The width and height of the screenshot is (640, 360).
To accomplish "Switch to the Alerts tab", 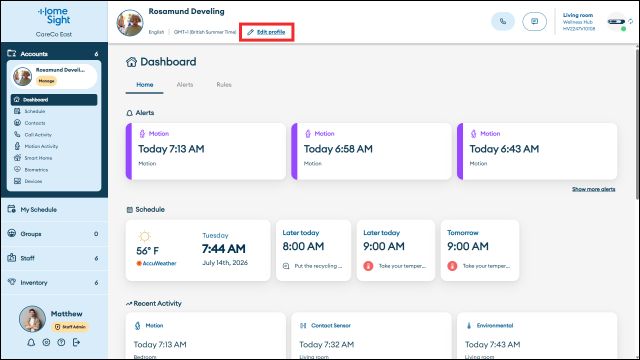I will [x=184, y=84].
